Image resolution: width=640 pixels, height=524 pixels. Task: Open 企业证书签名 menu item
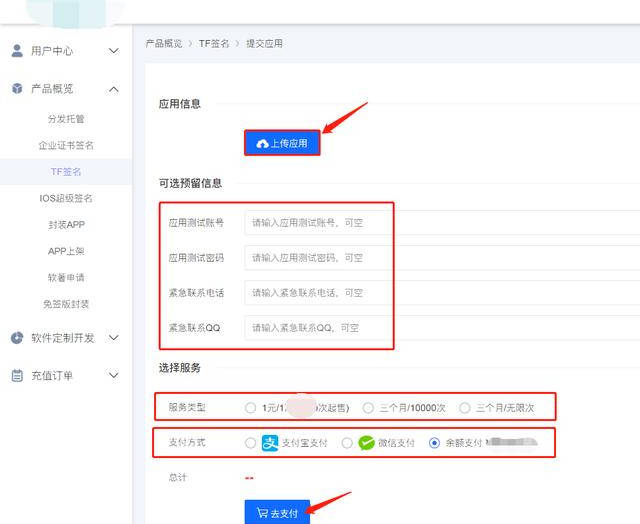point(66,145)
